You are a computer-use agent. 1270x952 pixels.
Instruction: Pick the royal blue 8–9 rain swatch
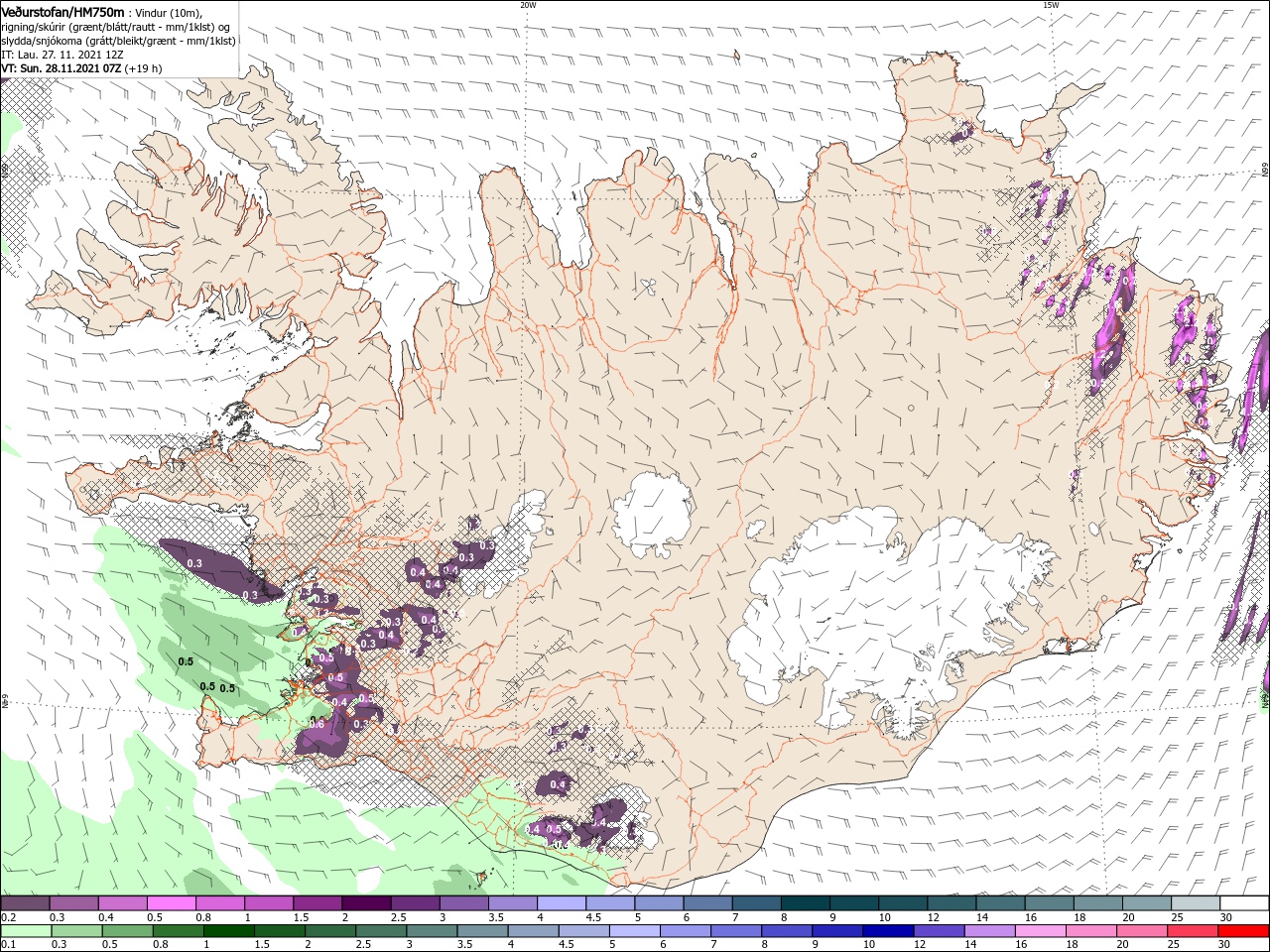788,930
